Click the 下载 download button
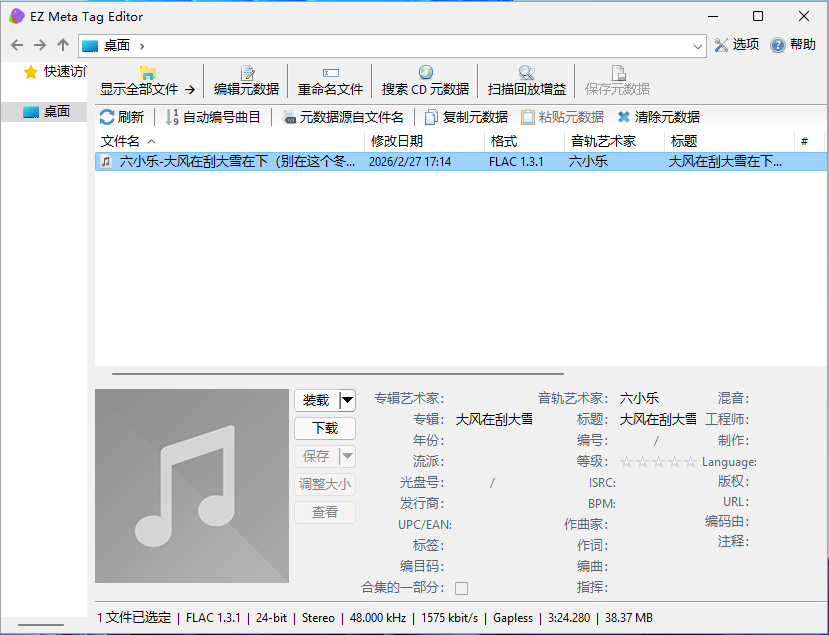Viewport: 829px width, 635px height. (323, 428)
